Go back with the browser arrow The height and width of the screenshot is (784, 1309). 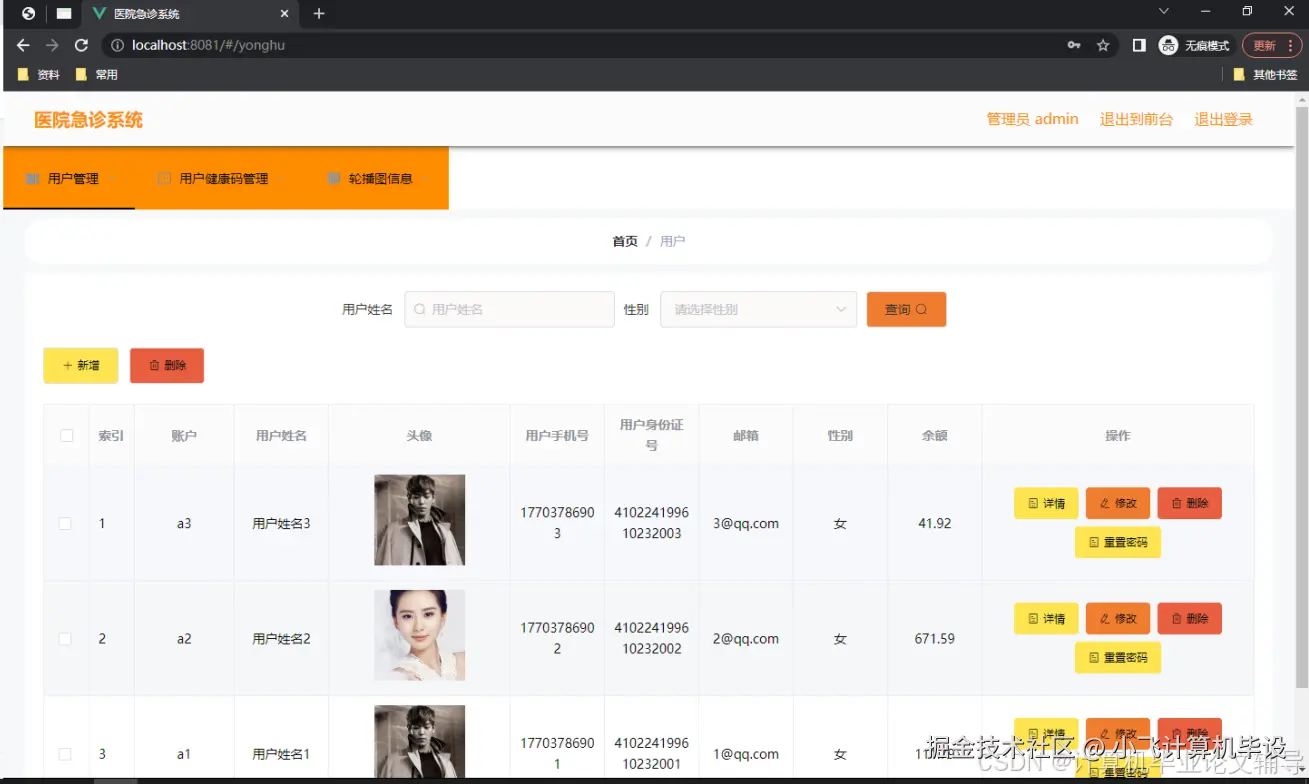click(23, 45)
